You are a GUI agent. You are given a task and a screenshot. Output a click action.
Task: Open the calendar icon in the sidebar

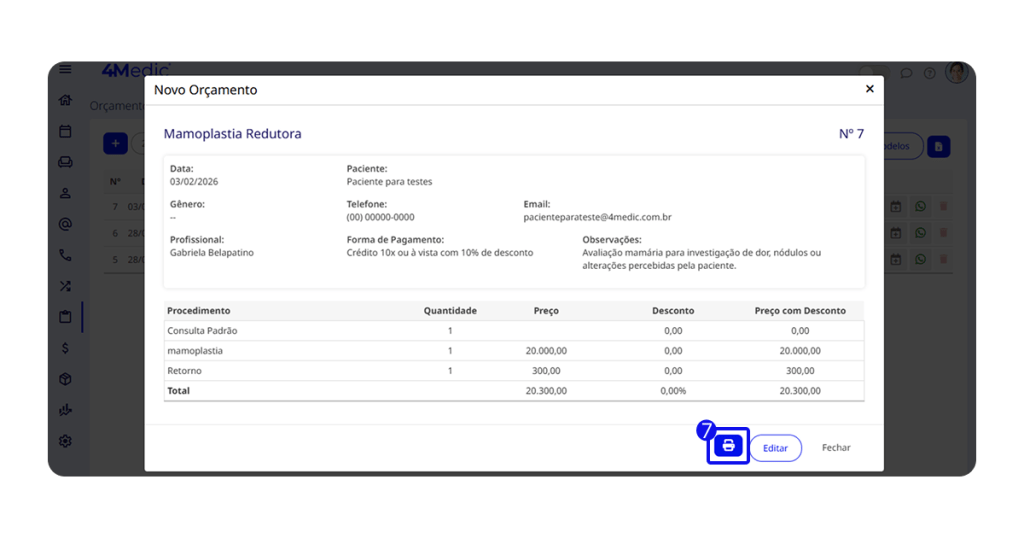[65, 131]
